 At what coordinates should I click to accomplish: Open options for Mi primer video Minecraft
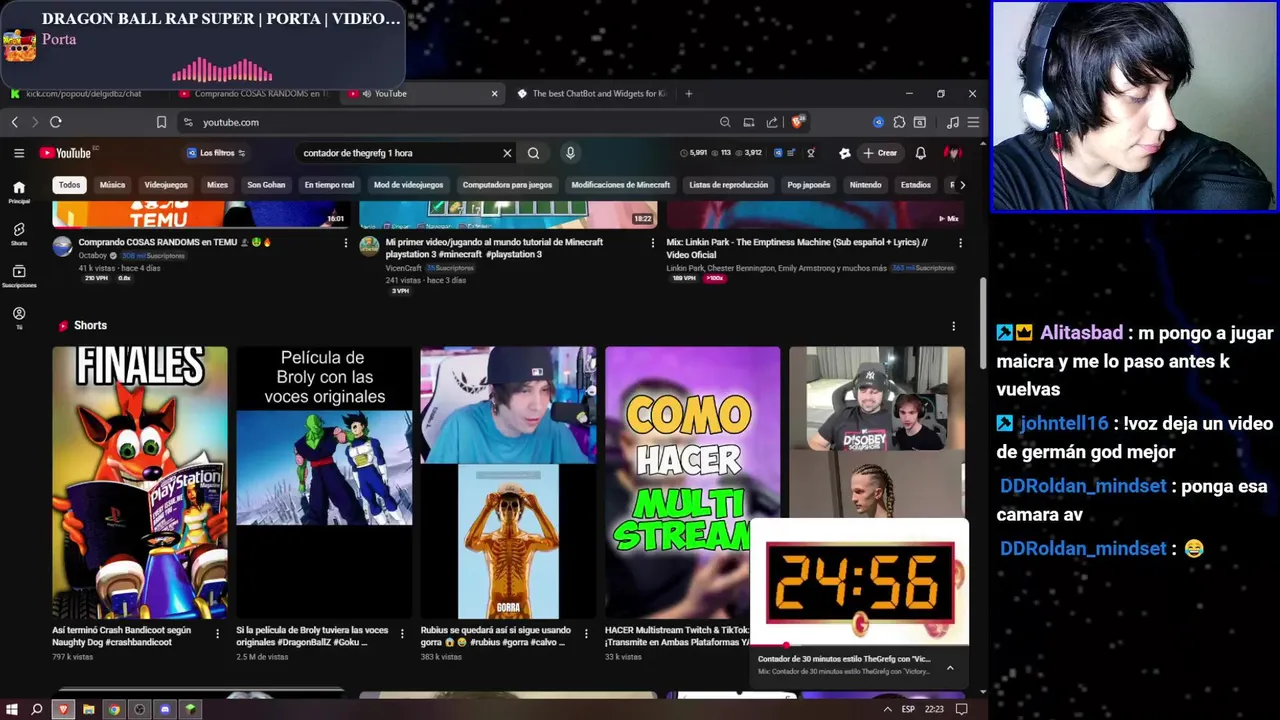coord(653,243)
